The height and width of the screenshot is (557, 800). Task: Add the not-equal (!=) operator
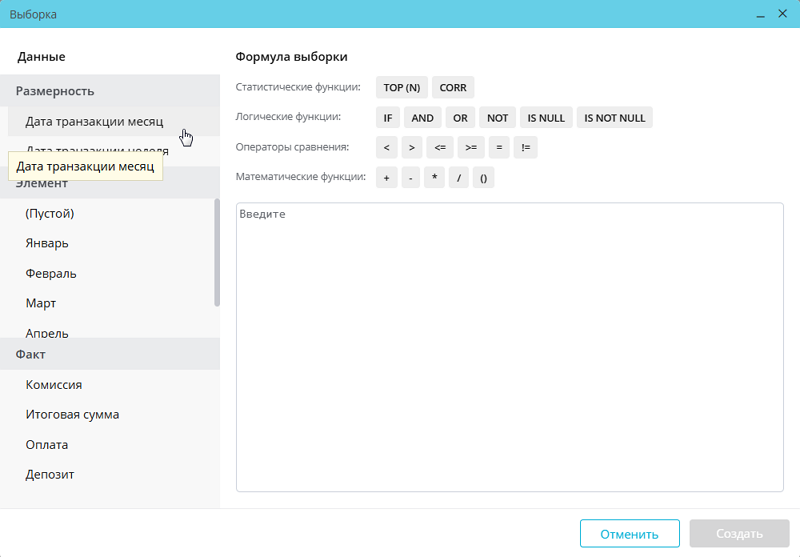click(526, 148)
